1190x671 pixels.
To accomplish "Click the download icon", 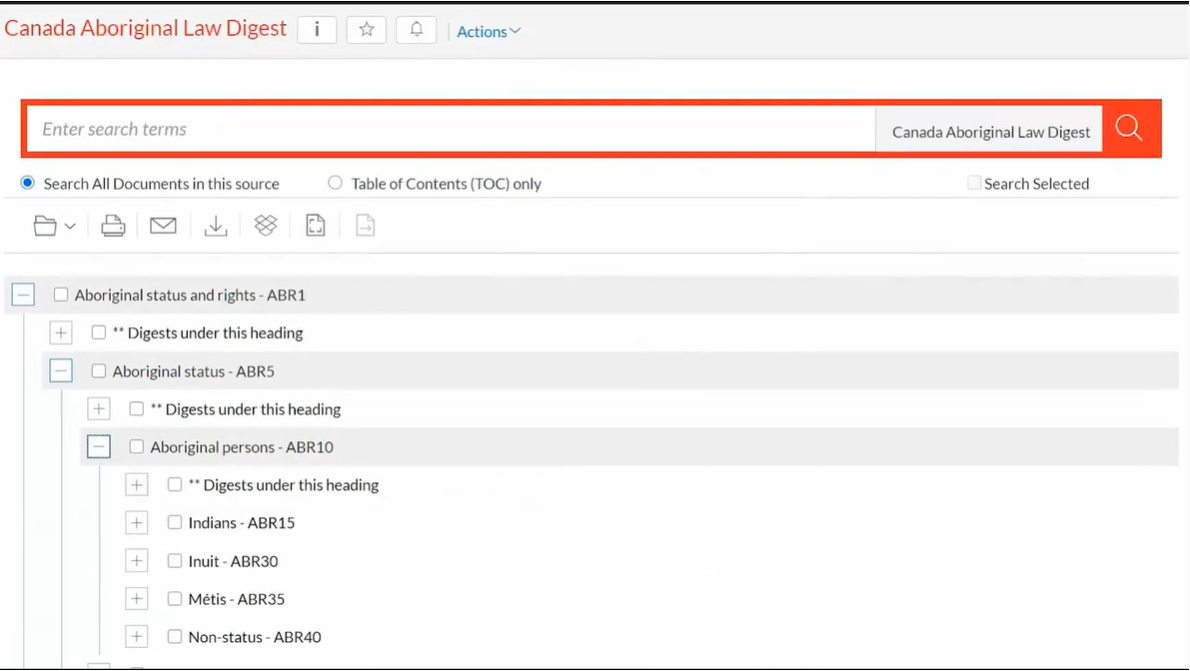I will tap(215, 226).
